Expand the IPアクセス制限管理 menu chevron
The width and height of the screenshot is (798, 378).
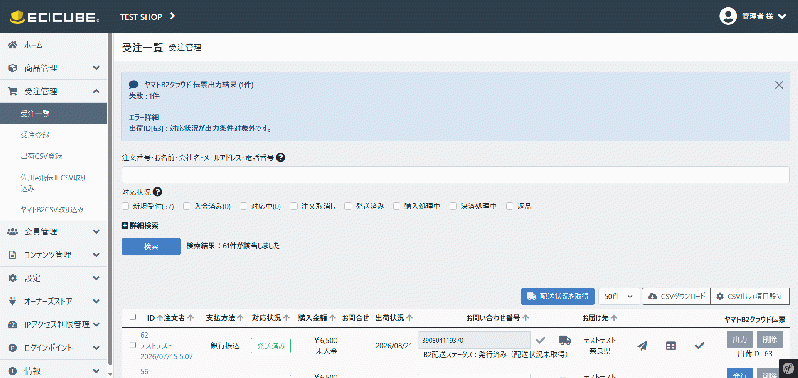pyautogui.click(x=96, y=325)
